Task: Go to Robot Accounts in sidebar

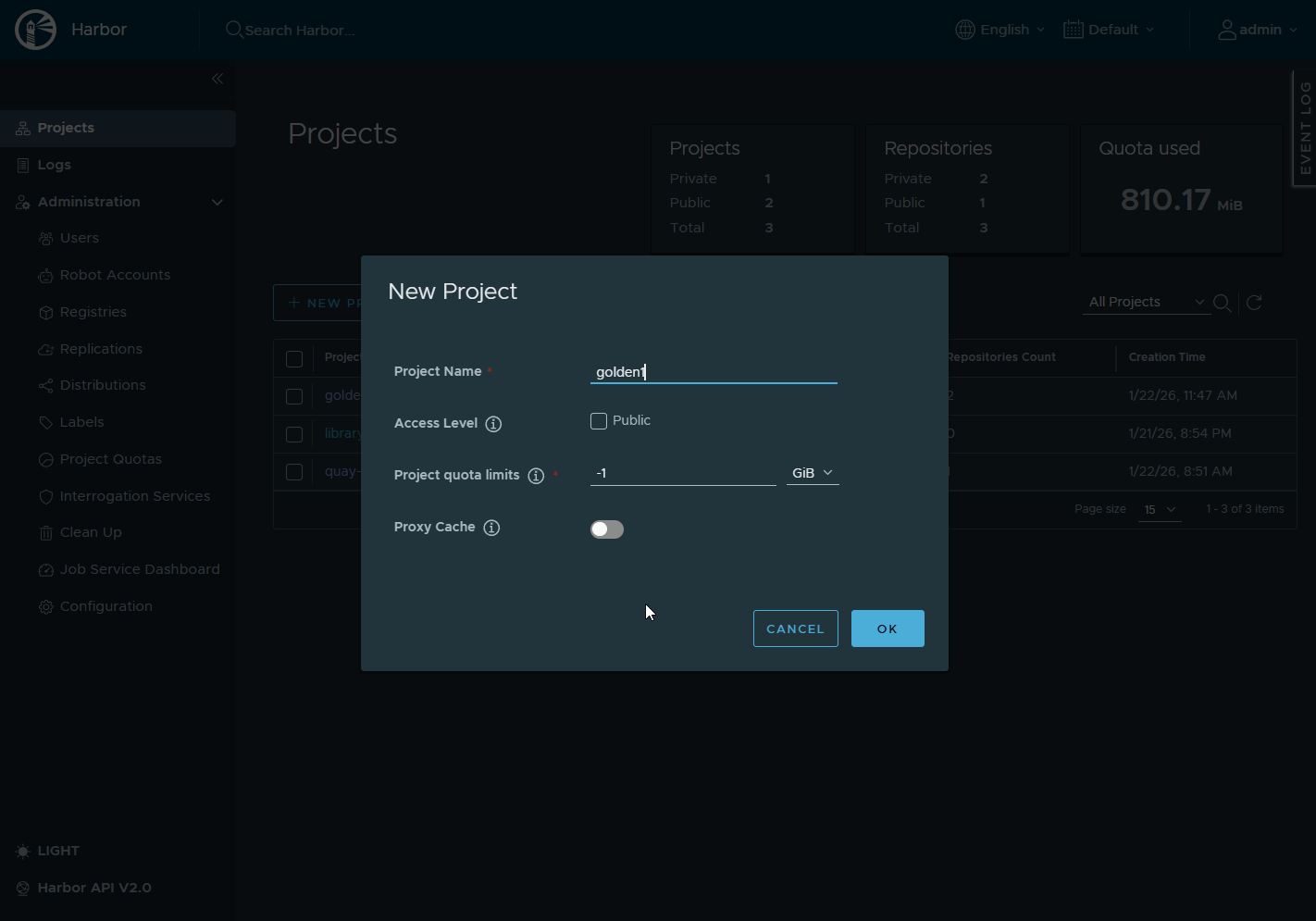Action: (x=115, y=275)
